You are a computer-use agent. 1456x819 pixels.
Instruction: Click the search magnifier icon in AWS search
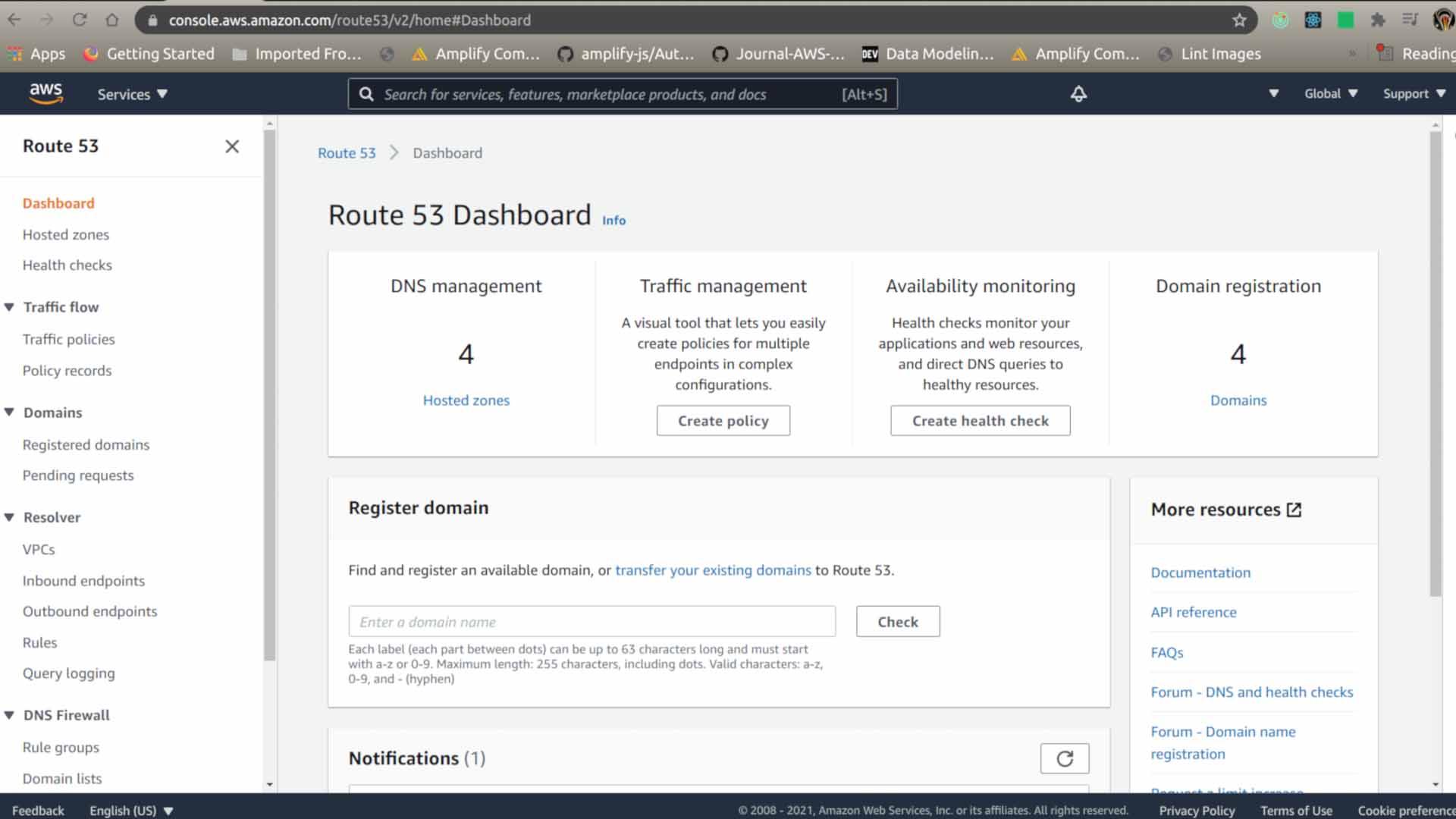[x=366, y=94]
